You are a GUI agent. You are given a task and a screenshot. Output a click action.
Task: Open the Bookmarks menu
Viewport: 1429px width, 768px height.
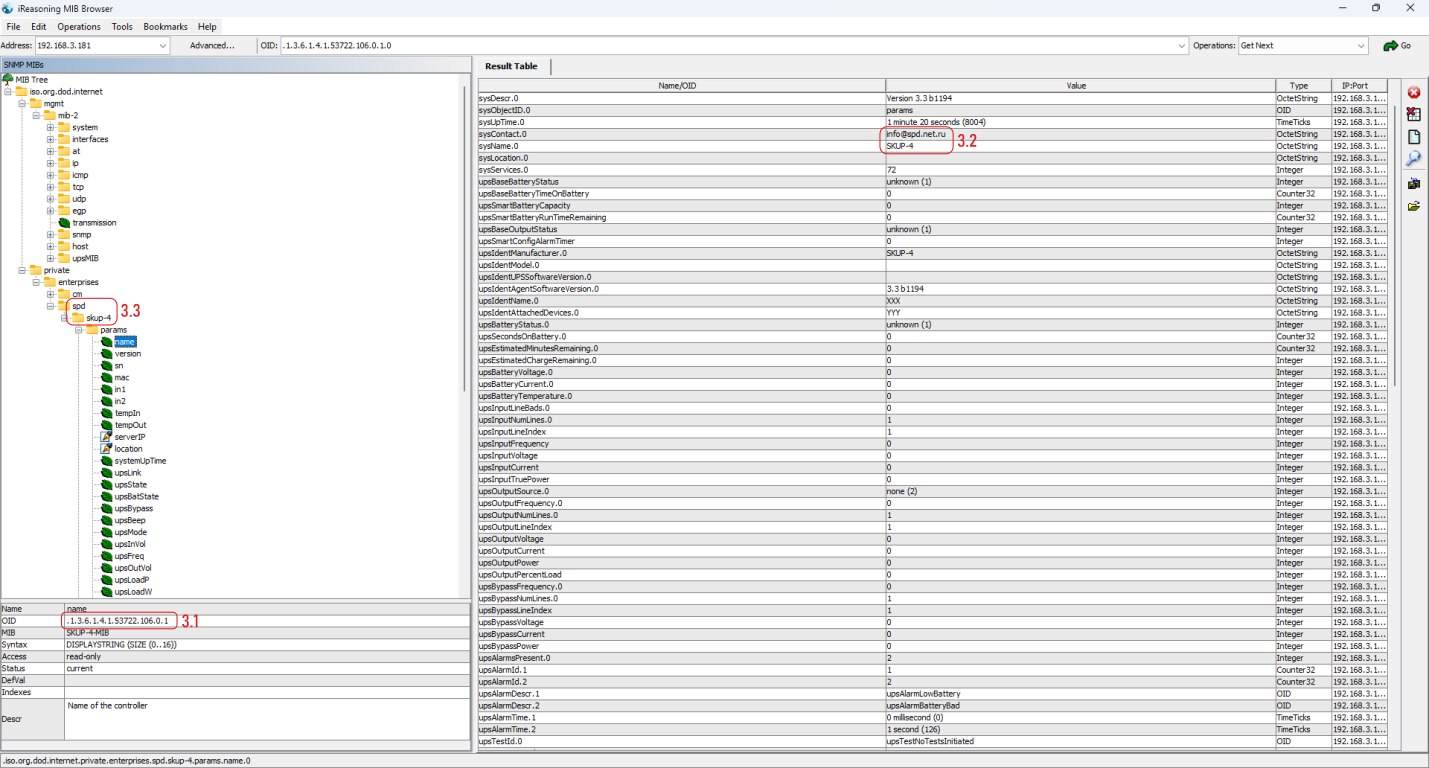coord(165,27)
